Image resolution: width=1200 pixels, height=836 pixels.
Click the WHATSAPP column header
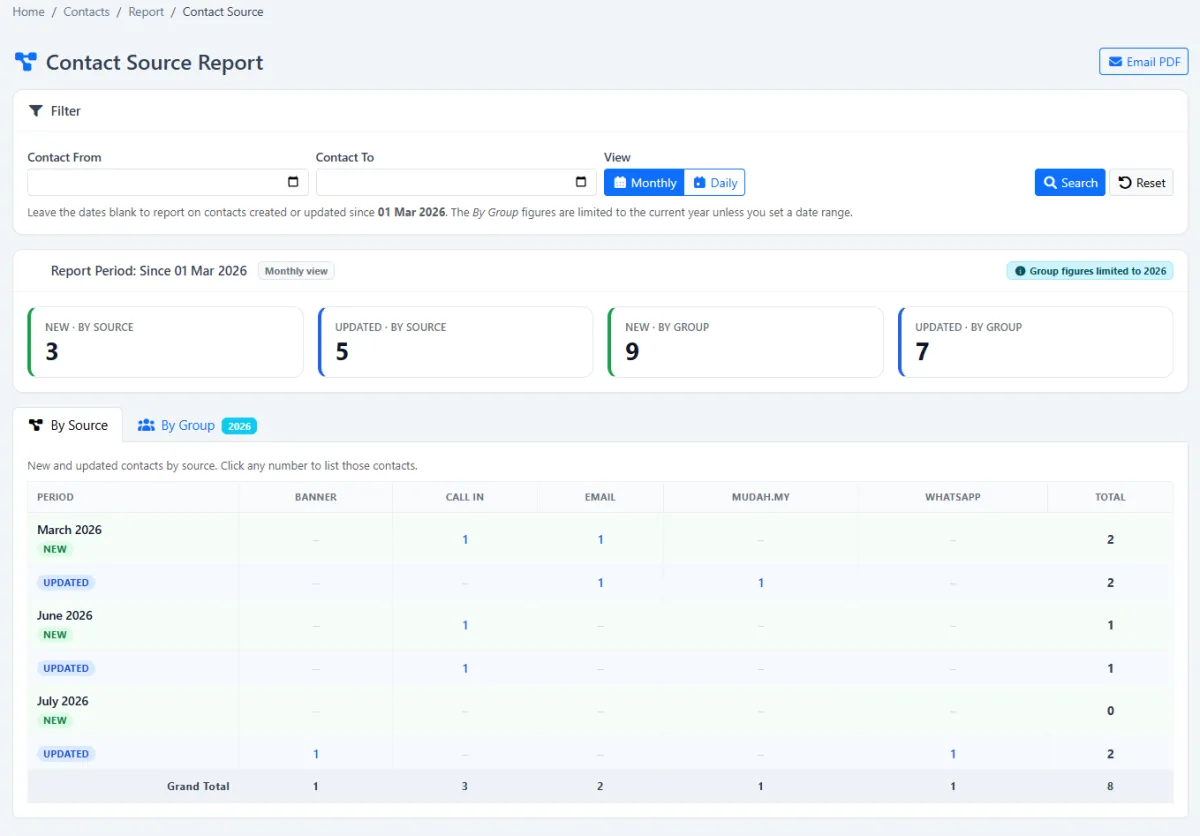(953, 497)
